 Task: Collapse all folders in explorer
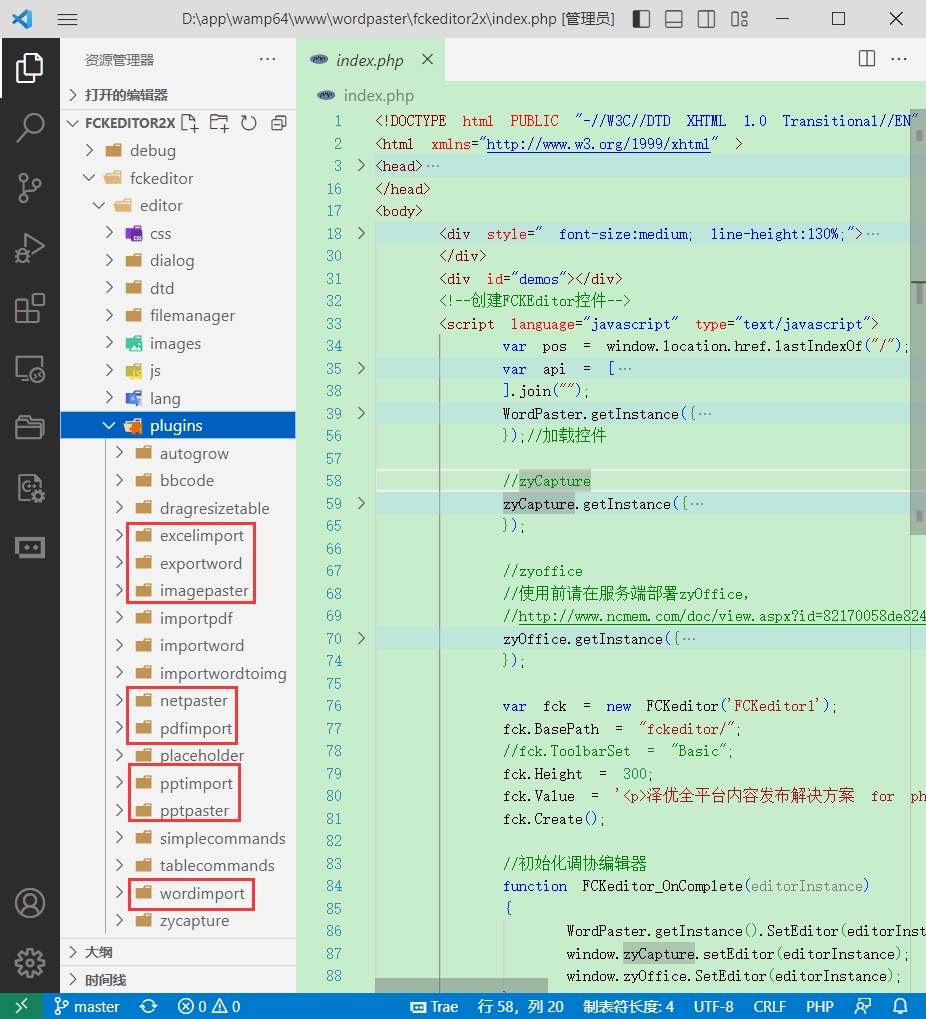coord(278,123)
